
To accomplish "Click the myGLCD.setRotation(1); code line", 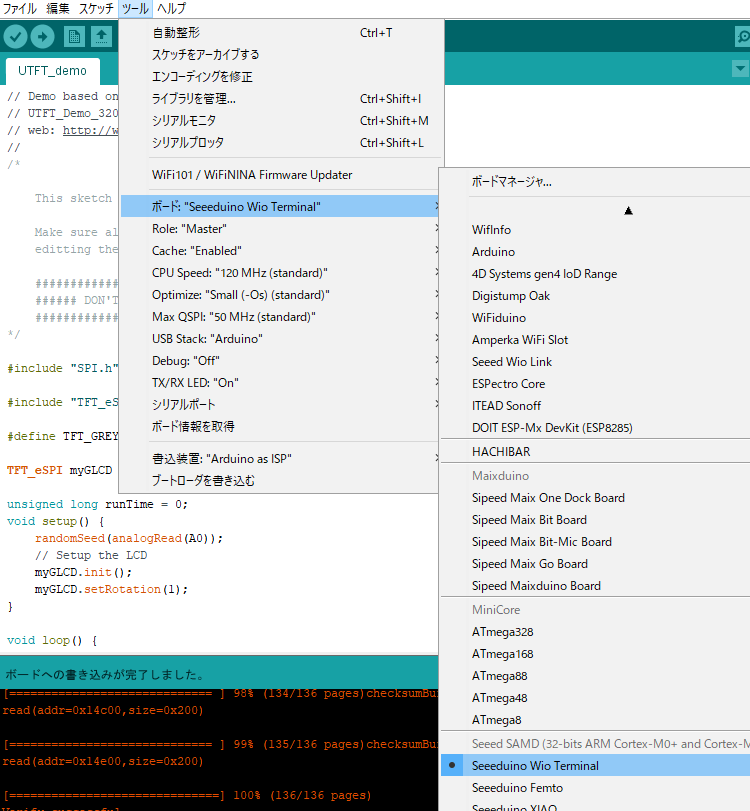I will point(111,589).
